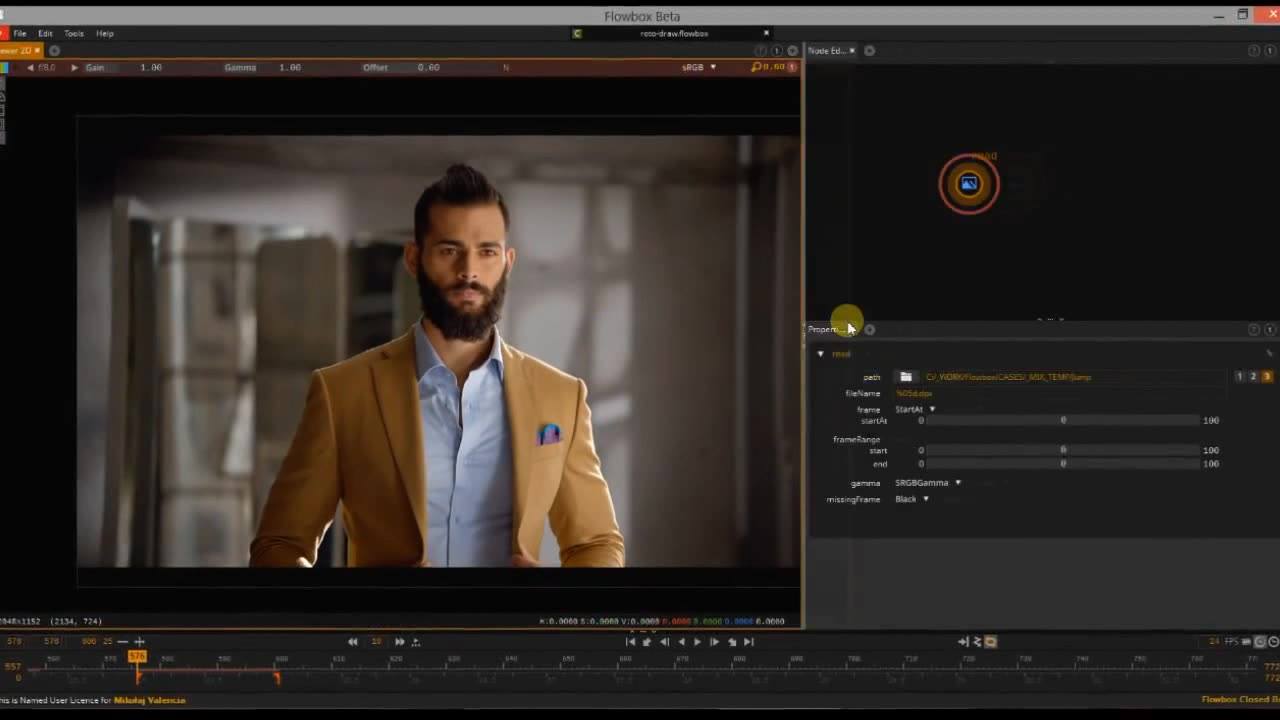1280x720 pixels.
Task: Select the roto-draw.flowbox document tab
Action: pyautogui.click(x=674, y=34)
